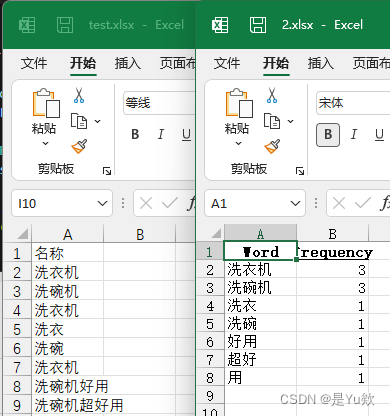Select Format Painter brush in 2.xlsx
This screenshot has width=390, height=416.
272,146
